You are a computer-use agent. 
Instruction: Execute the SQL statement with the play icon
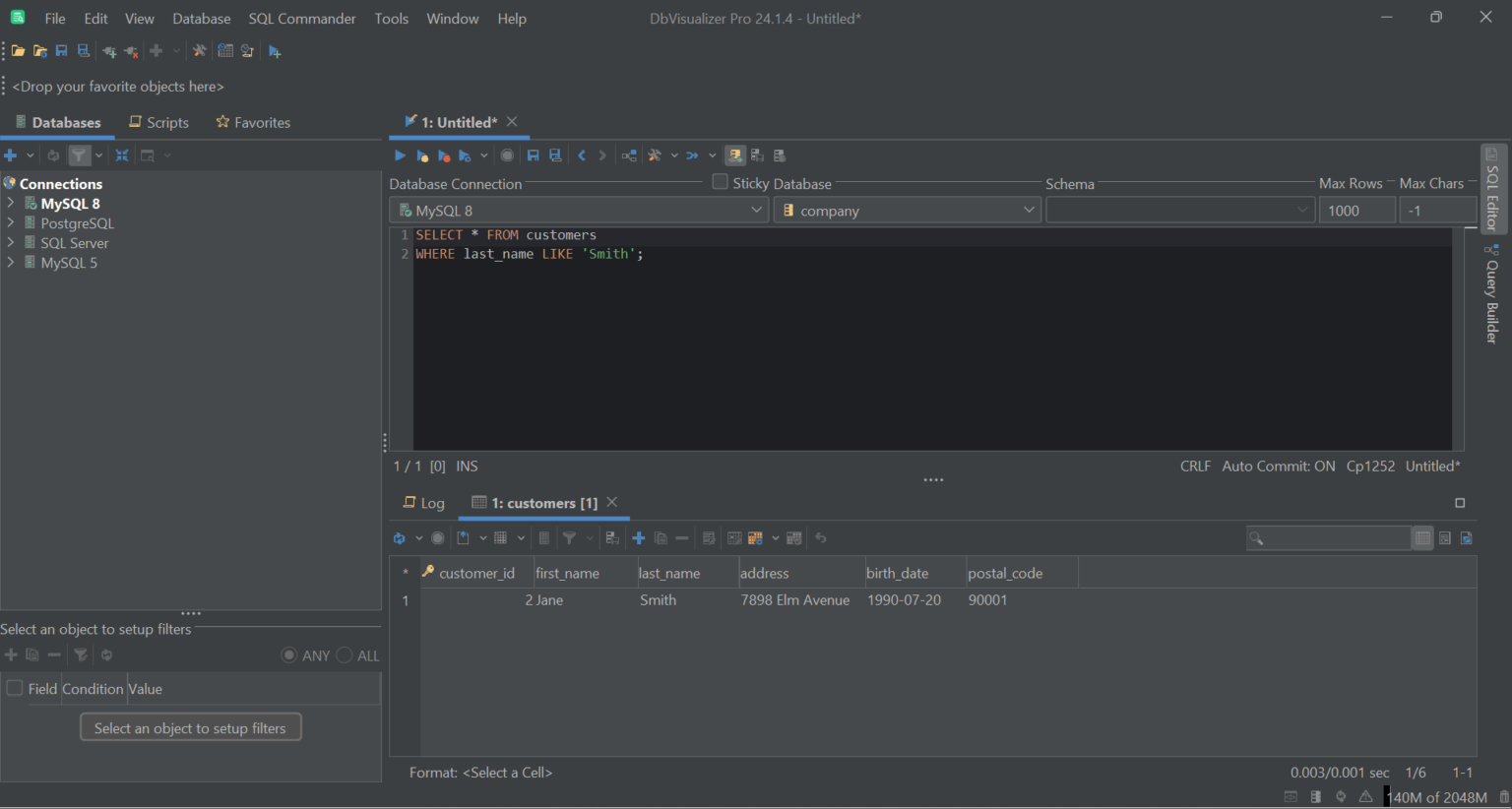pos(400,155)
